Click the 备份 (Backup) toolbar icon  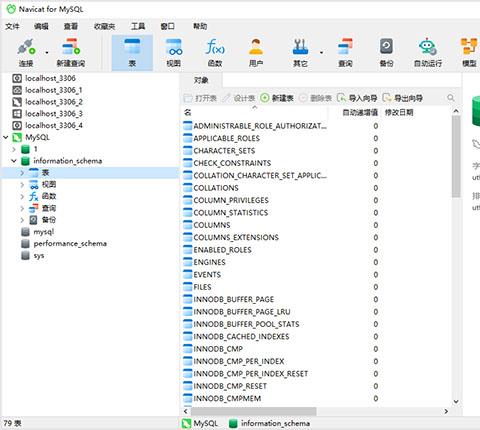[386, 53]
